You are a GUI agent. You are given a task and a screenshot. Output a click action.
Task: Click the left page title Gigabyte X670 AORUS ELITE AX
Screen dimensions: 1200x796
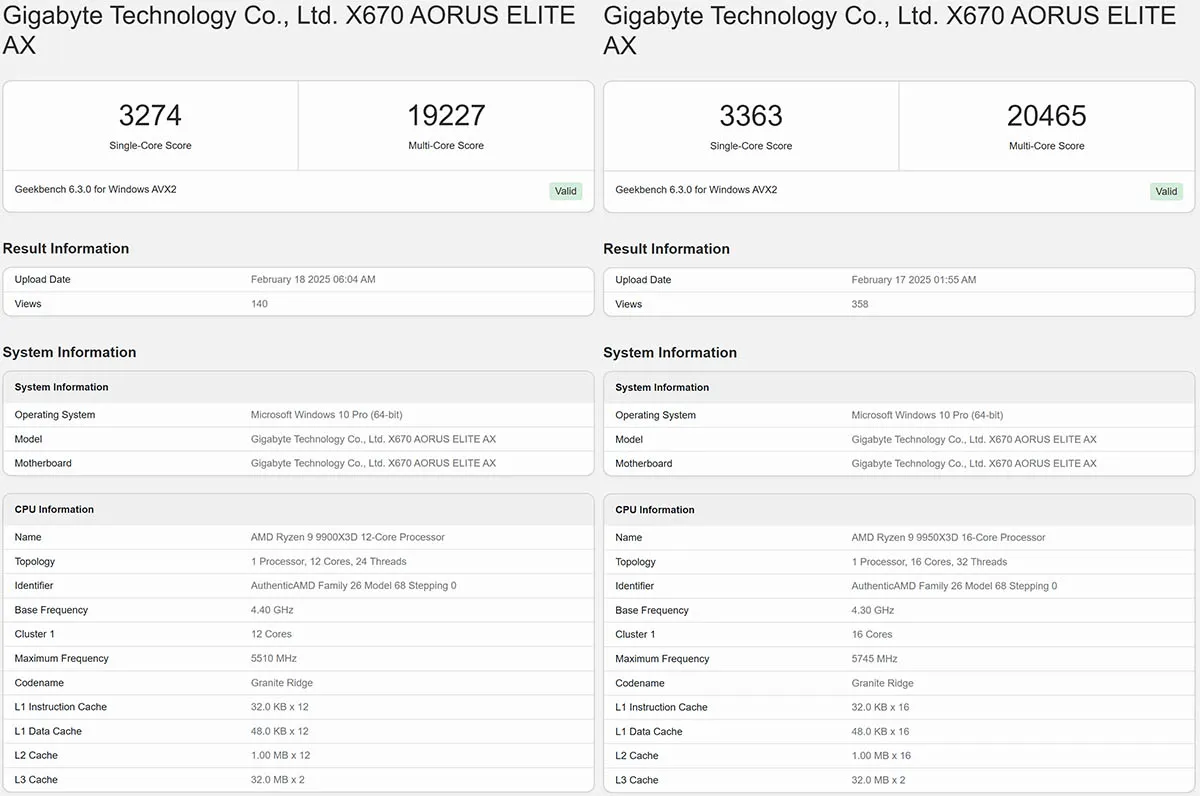[x=289, y=30]
